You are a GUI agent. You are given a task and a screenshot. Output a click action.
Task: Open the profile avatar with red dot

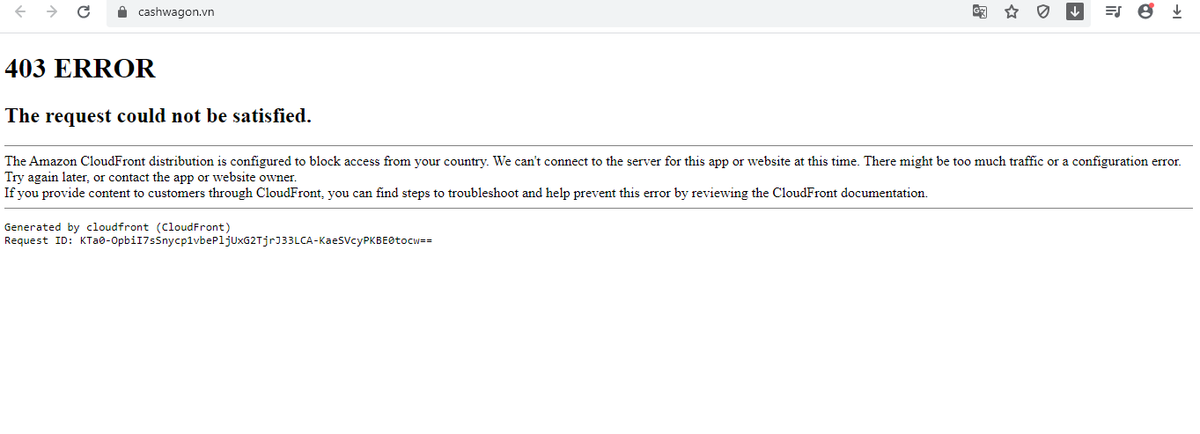pyautogui.click(x=1146, y=12)
